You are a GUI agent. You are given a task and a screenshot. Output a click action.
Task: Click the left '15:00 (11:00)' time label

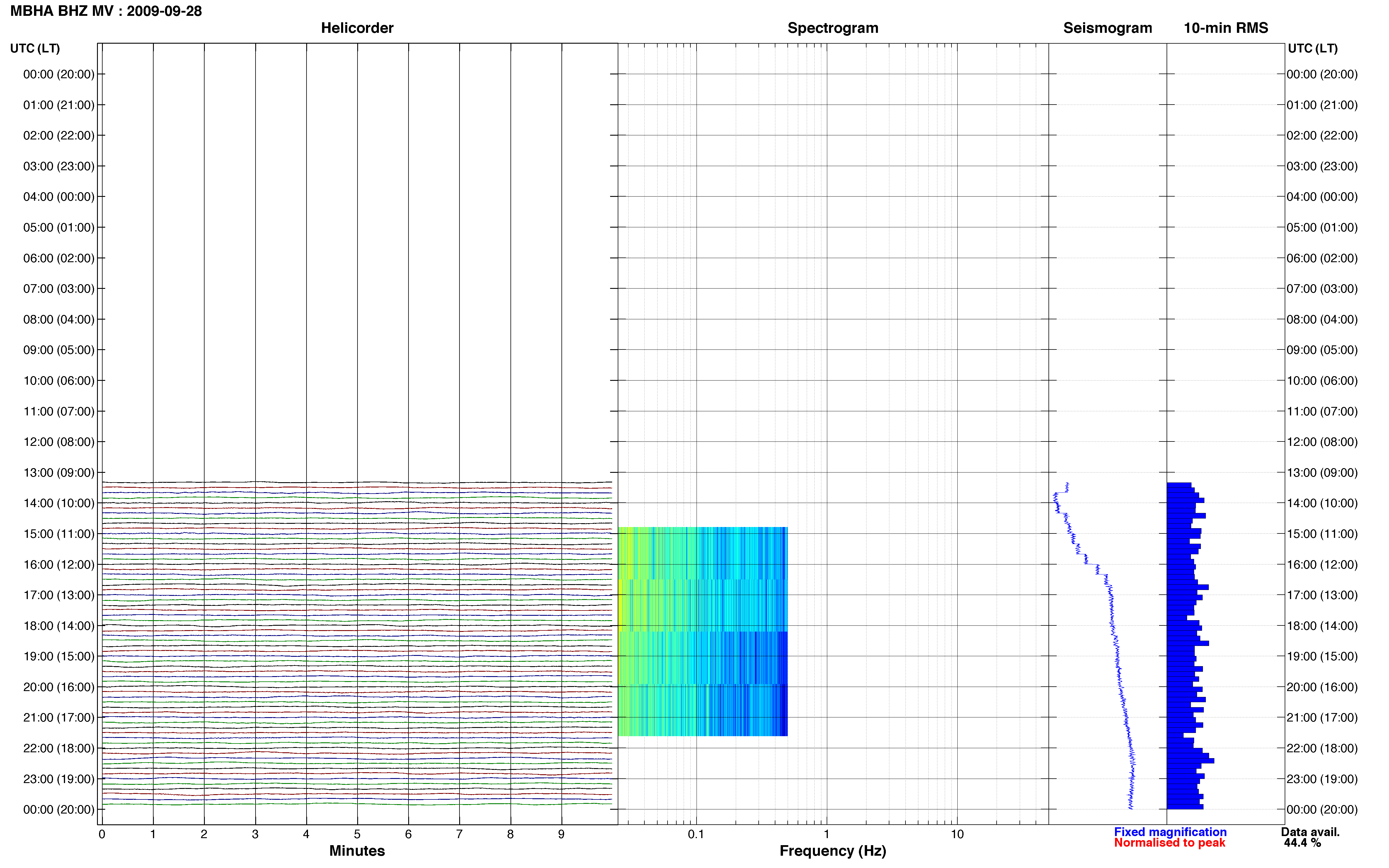tap(59, 534)
